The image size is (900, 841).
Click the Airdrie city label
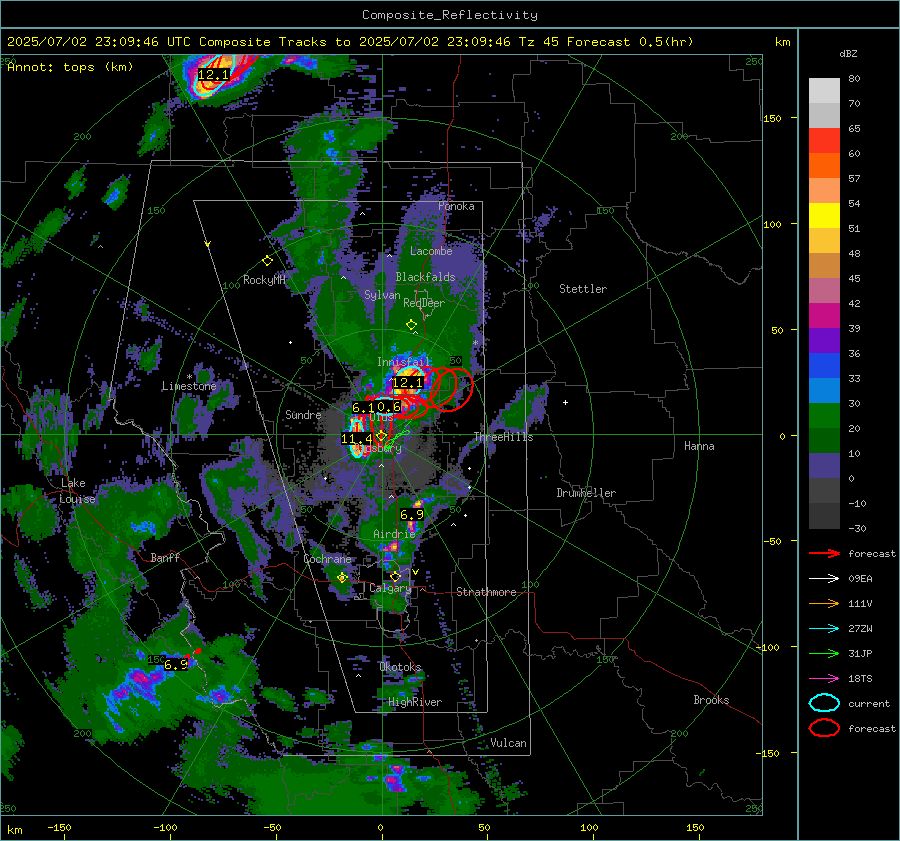[x=394, y=534]
